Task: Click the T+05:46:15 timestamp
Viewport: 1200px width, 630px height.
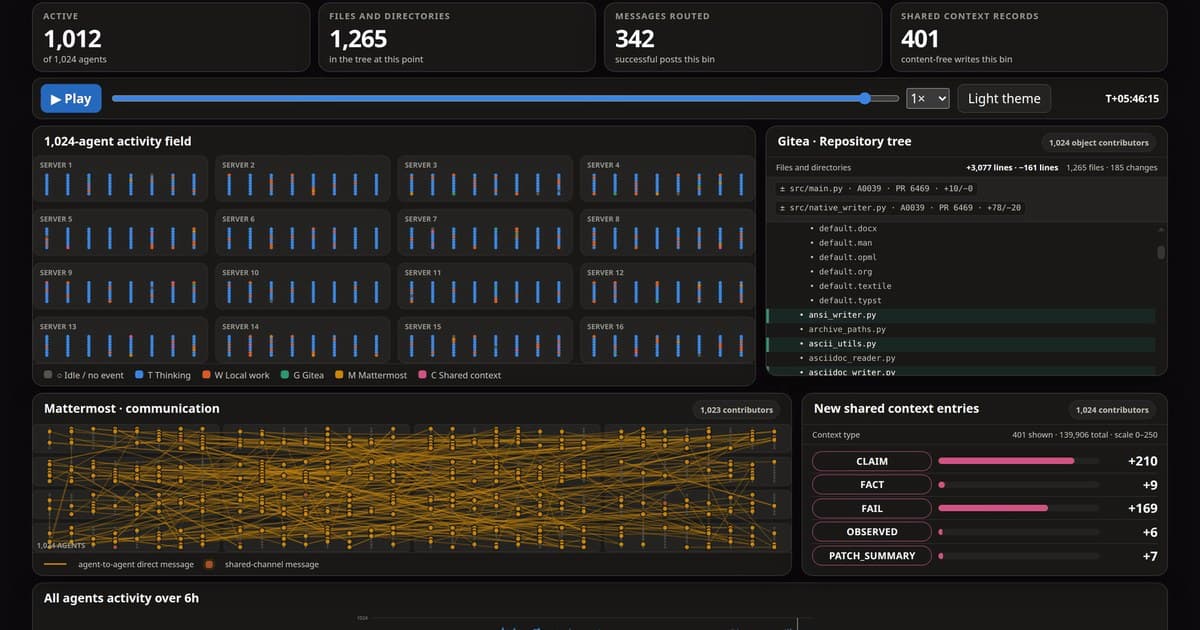Action: pyautogui.click(x=1132, y=98)
